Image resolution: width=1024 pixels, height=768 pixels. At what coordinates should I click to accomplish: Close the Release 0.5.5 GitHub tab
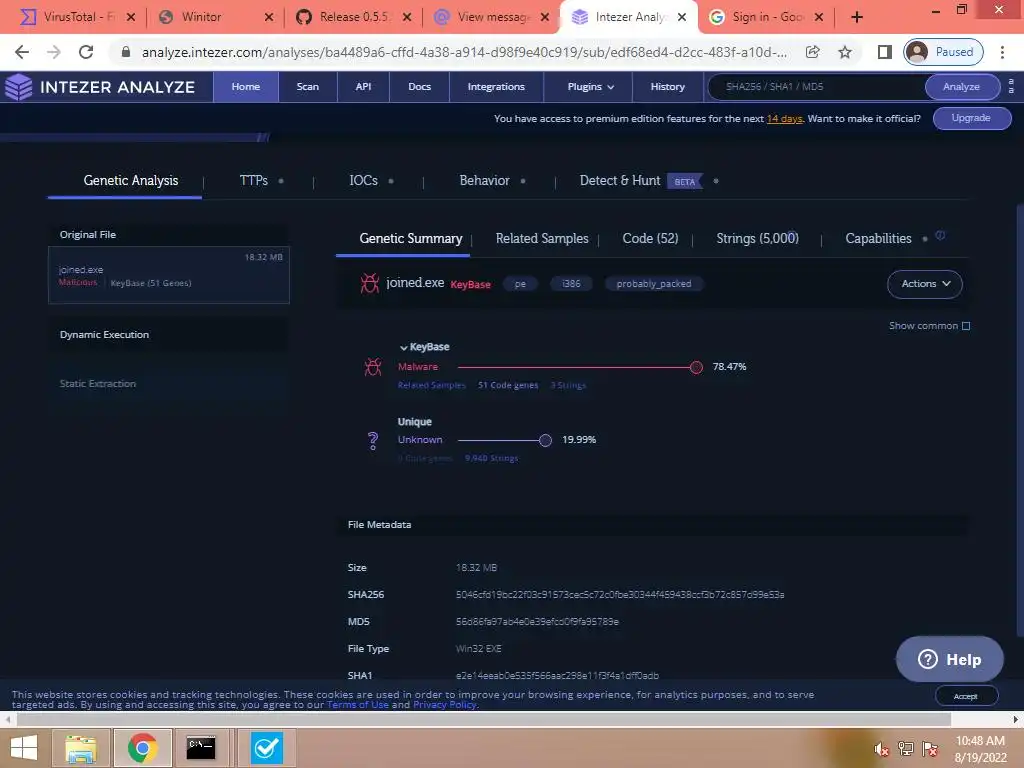point(407,17)
